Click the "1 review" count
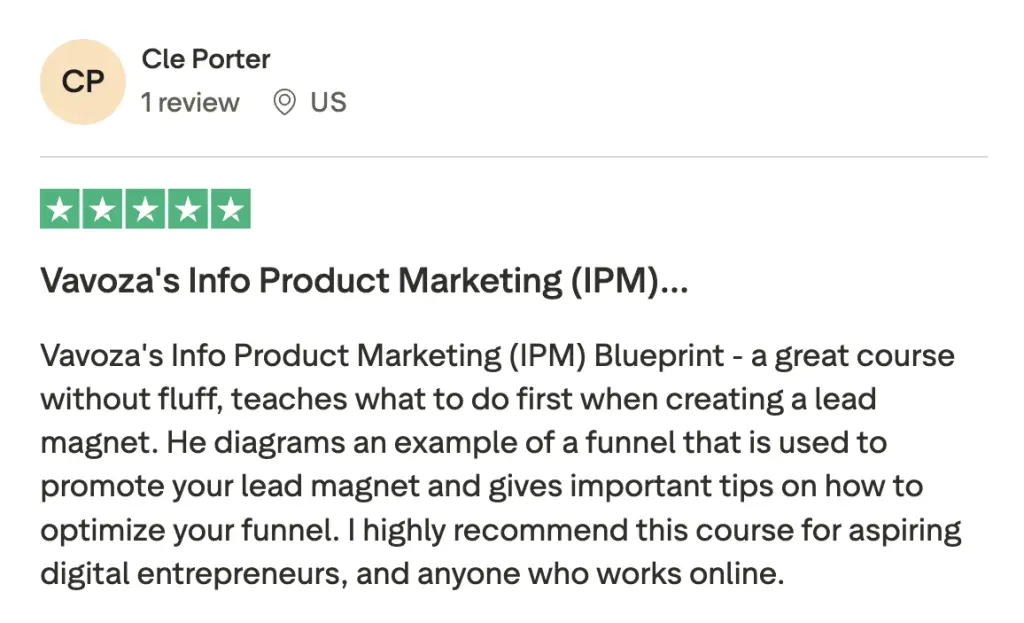Image resolution: width=1024 pixels, height=623 pixels. click(x=190, y=102)
